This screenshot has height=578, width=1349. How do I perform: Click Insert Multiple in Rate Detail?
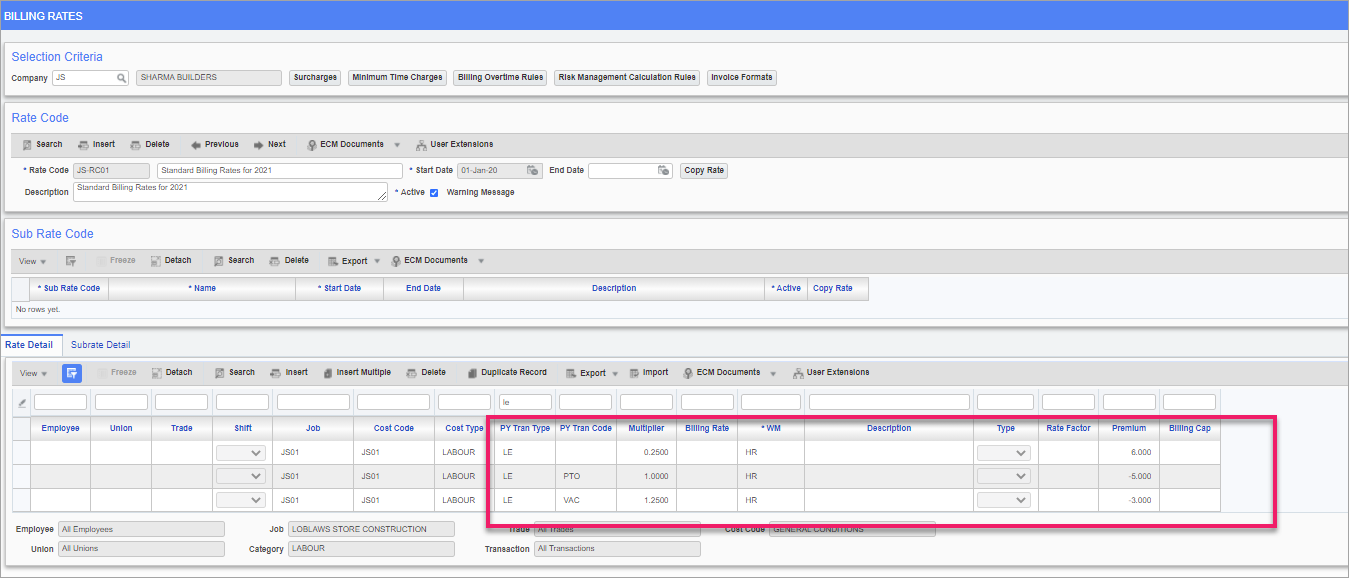tap(357, 372)
